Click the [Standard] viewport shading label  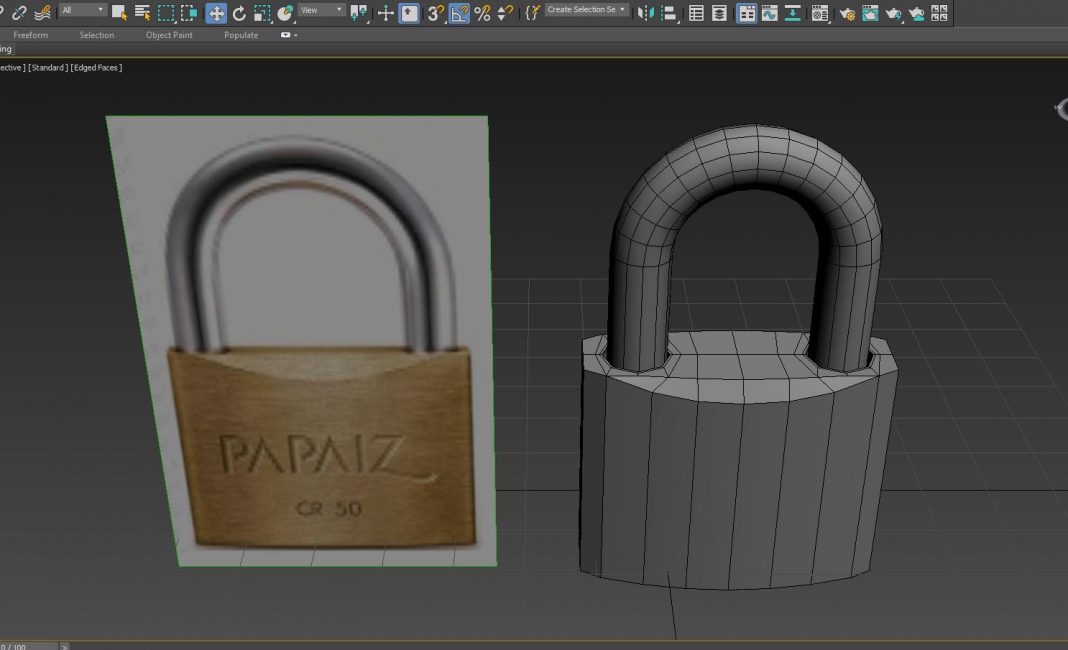point(48,67)
